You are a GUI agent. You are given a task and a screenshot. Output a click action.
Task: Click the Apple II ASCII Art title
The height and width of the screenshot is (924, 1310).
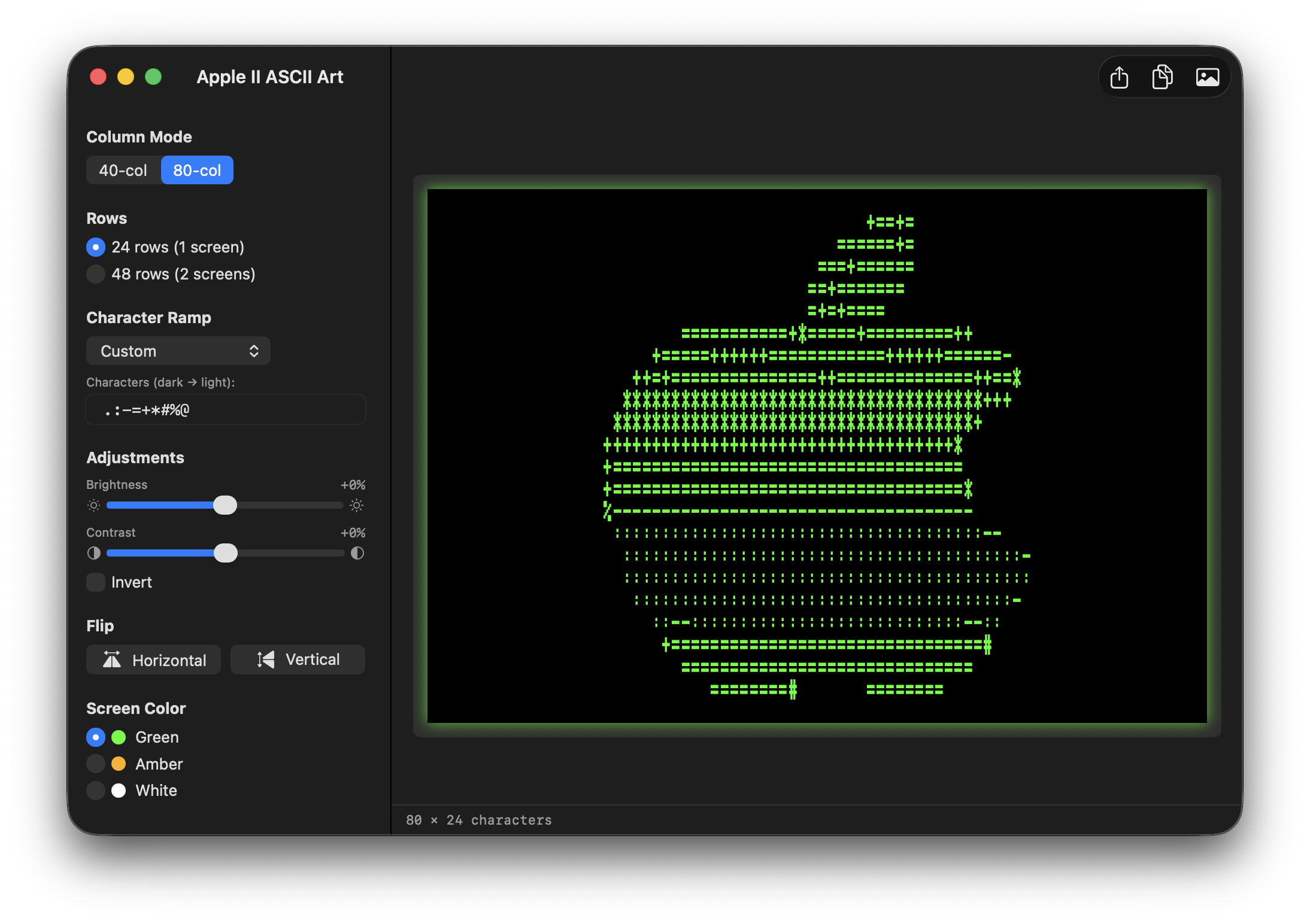pyautogui.click(x=270, y=77)
